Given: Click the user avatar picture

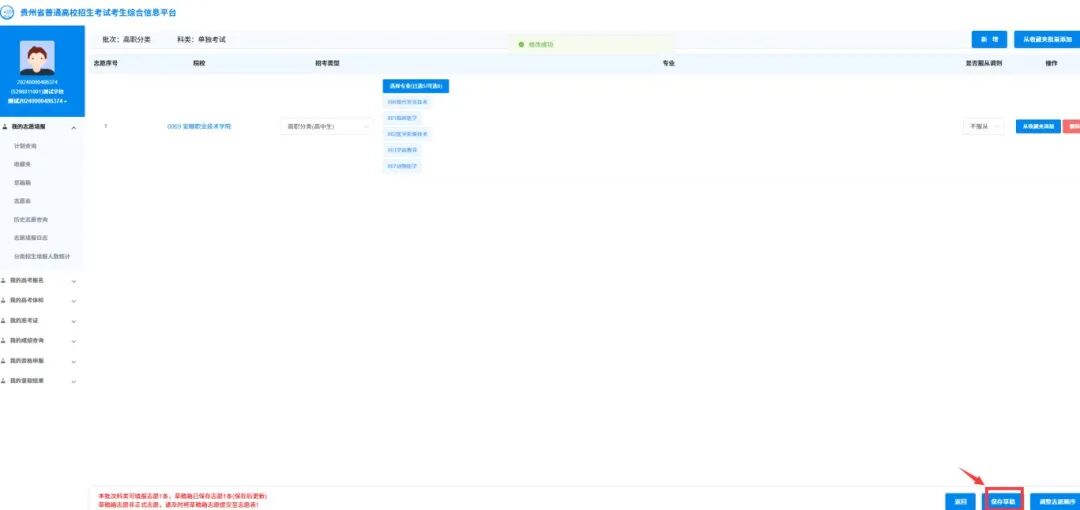Looking at the screenshot, I should click(37, 58).
